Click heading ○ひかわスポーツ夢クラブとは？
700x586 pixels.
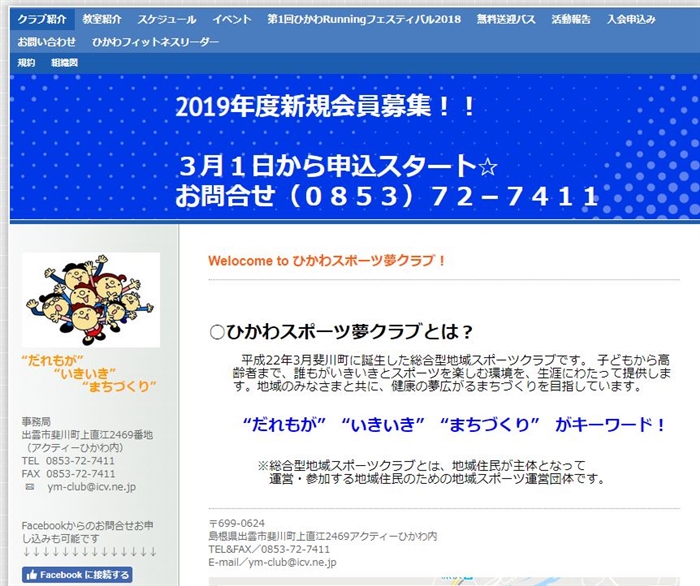[340, 332]
